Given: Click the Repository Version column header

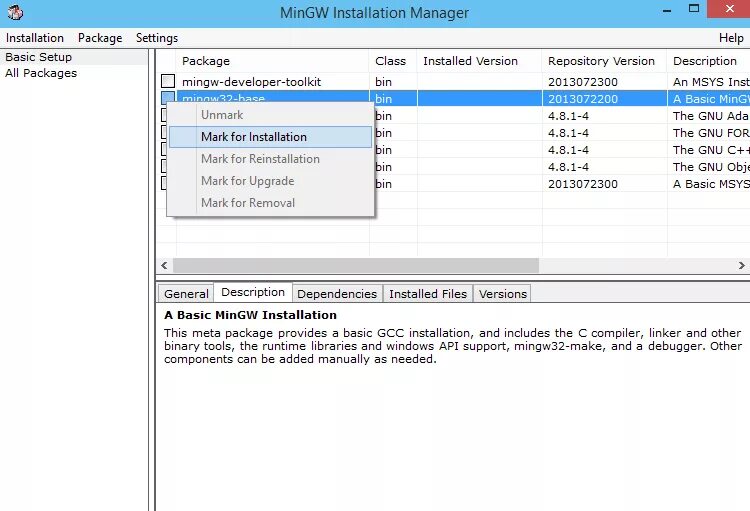Looking at the screenshot, I should point(605,61).
